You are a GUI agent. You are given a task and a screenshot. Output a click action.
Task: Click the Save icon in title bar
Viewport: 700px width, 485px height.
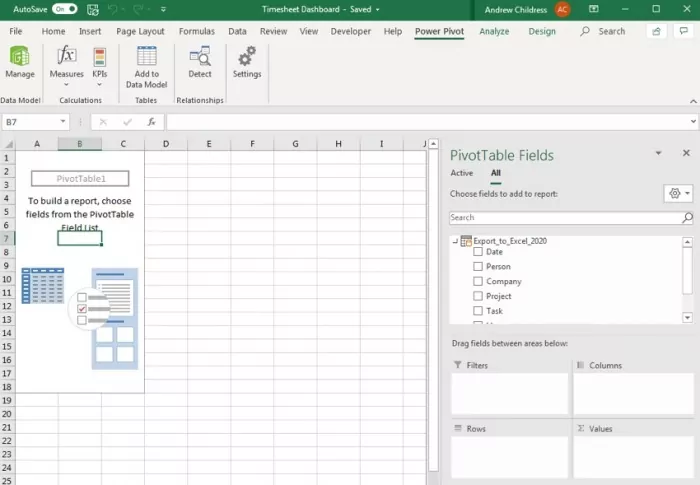point(93,9)
